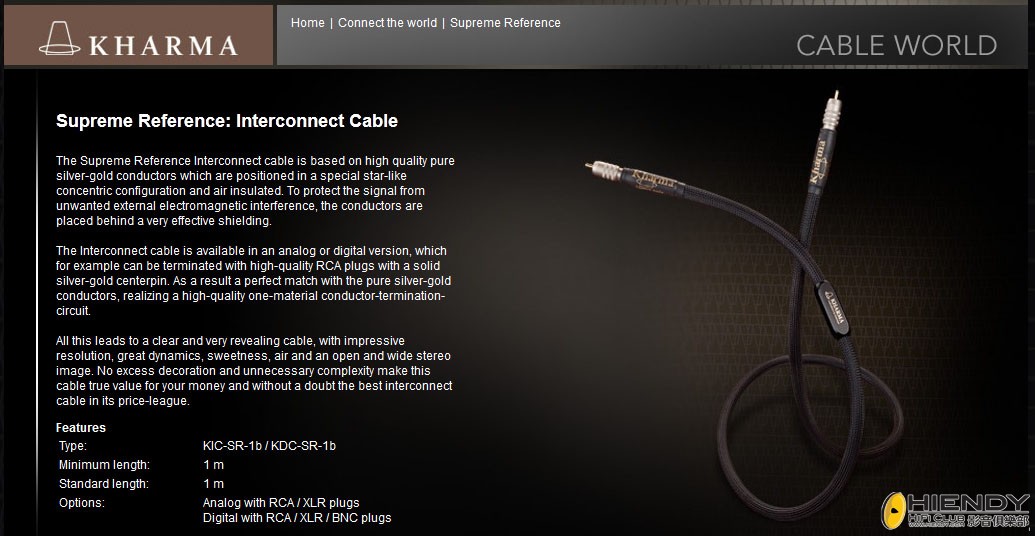
Task: Click the Options label in features
Action: (x=82, y=502)
